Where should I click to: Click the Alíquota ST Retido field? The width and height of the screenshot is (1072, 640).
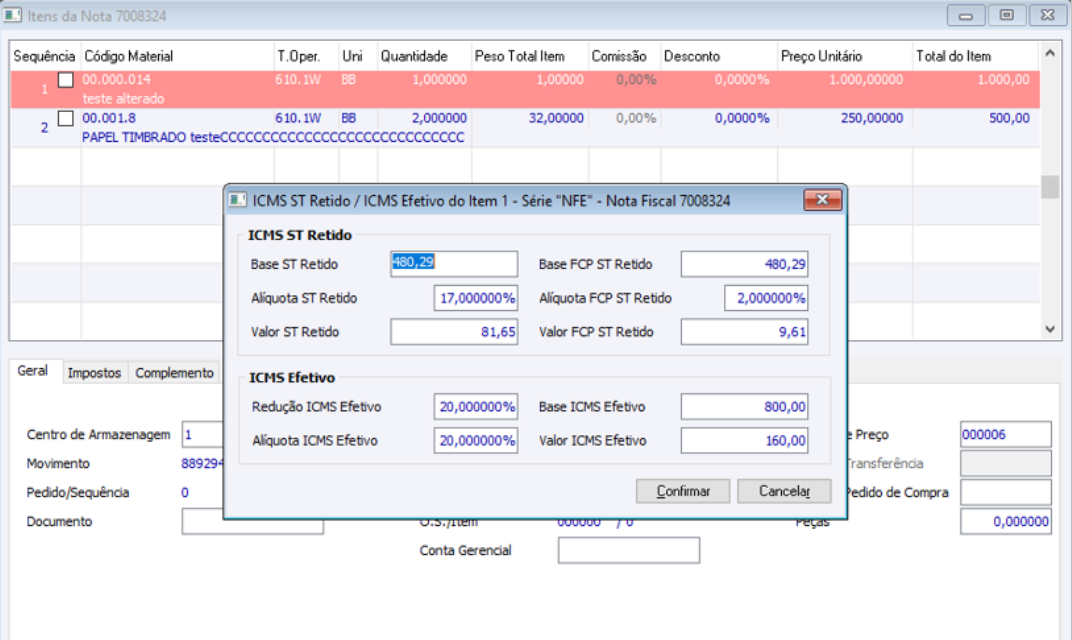pos(476,298)
